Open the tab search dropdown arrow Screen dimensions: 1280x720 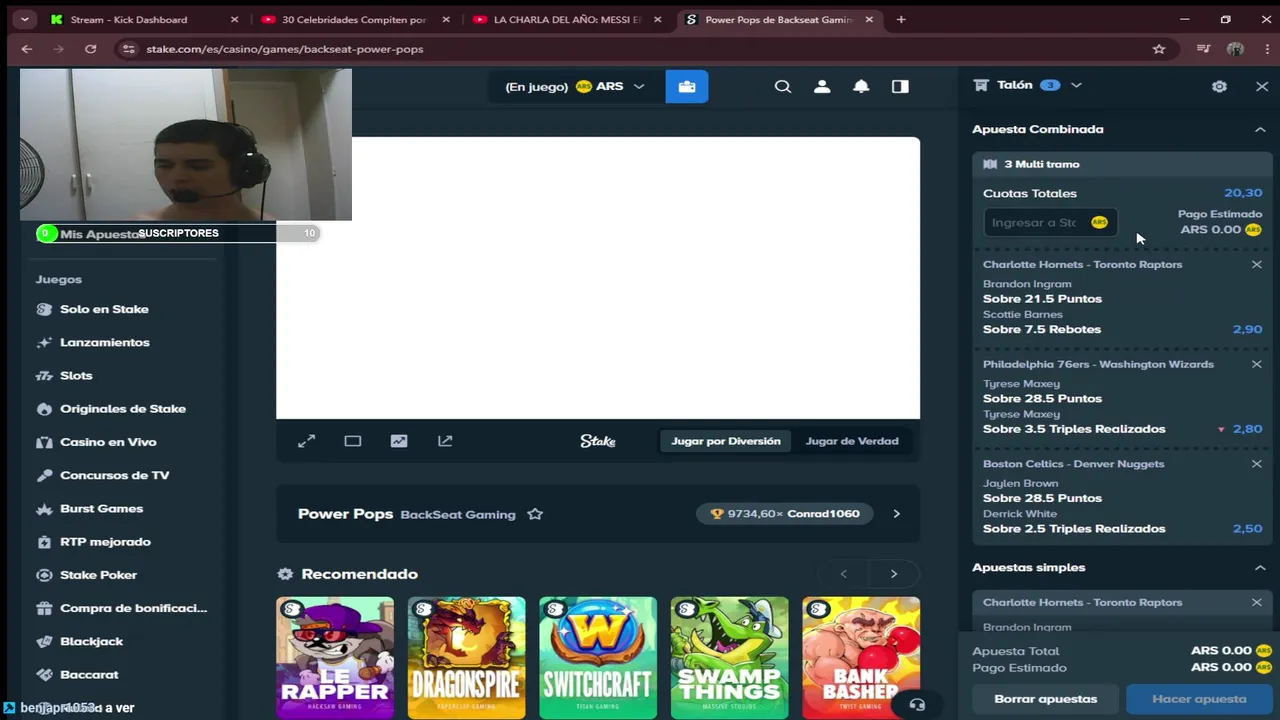click(24, 19)
